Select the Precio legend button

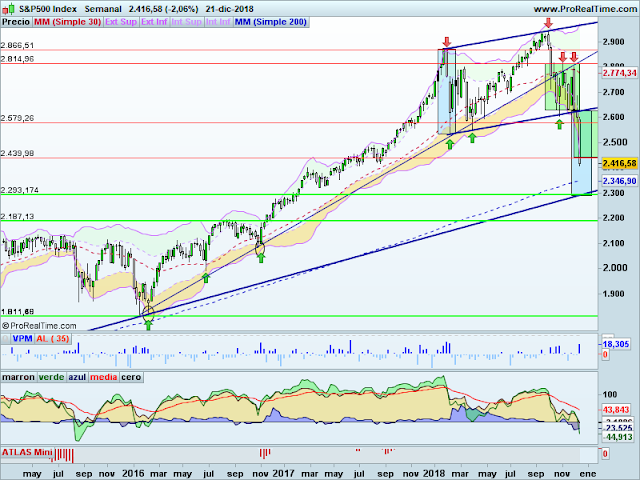pyautogui.click(x=16, y=22)
